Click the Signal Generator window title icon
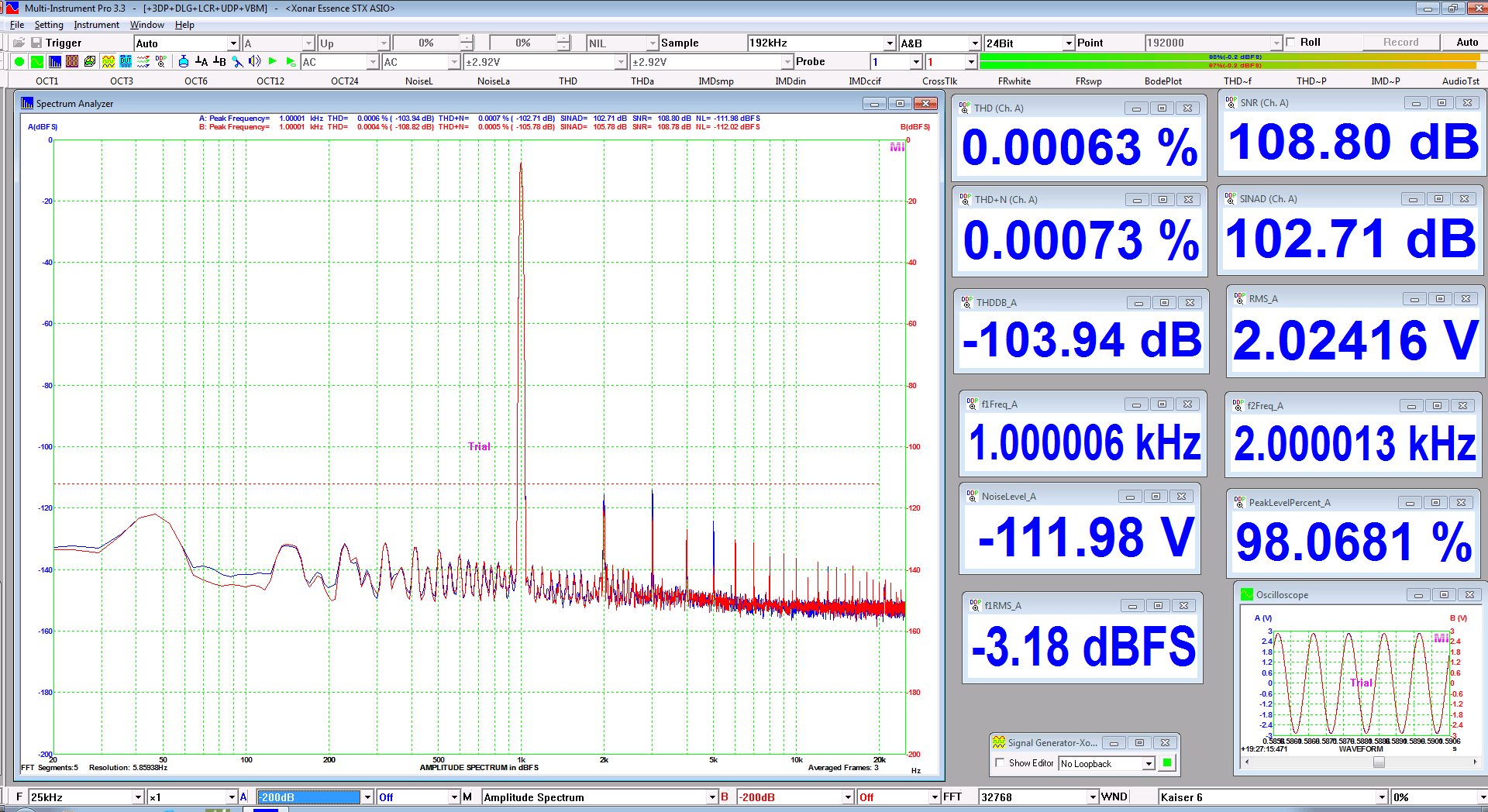The height and width of the screenshot is (812, 1488). tap(999, 742)
